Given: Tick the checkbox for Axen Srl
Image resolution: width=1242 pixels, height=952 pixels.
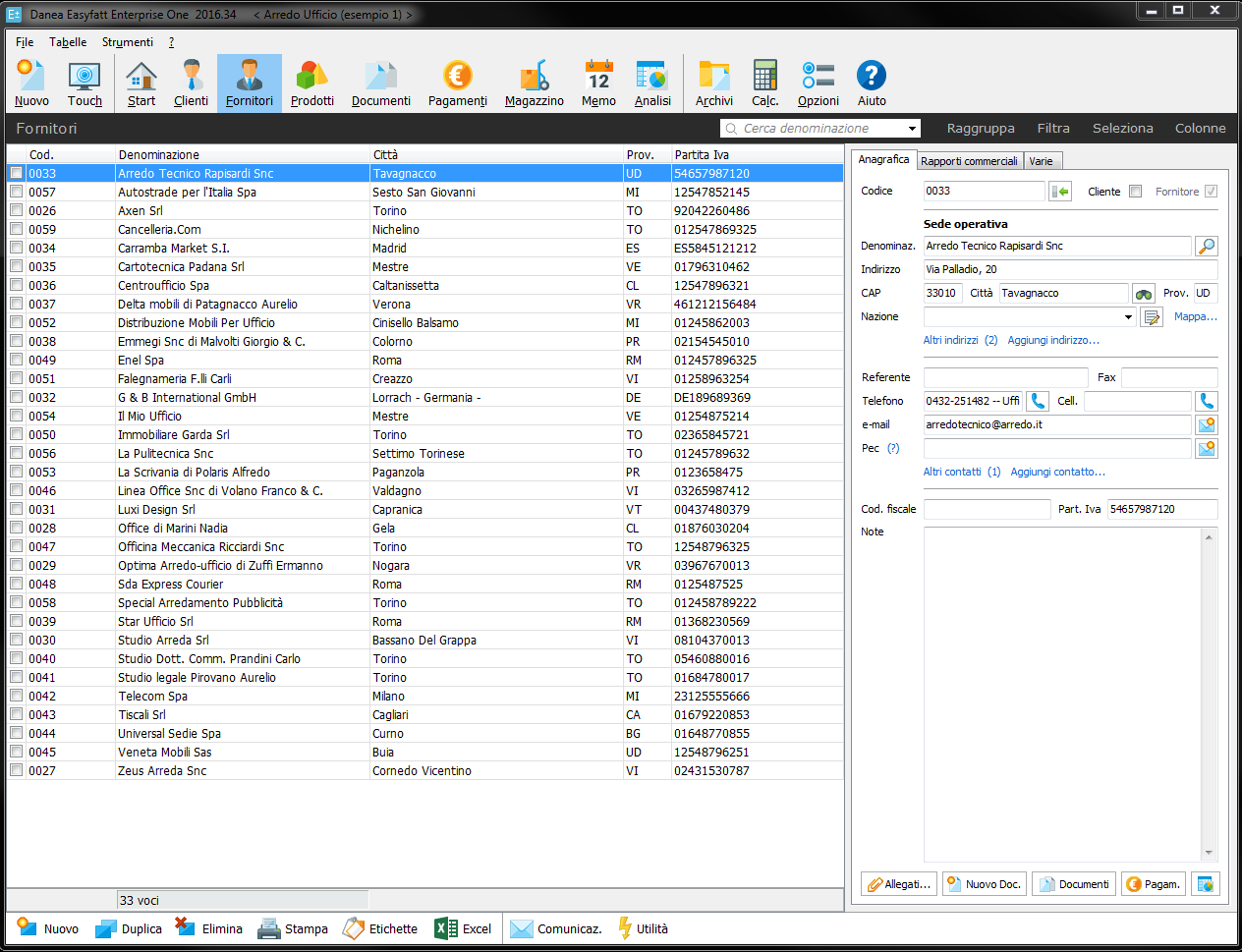Looking at the screenshot, I should pyautogui.click(x=16, y=210).
